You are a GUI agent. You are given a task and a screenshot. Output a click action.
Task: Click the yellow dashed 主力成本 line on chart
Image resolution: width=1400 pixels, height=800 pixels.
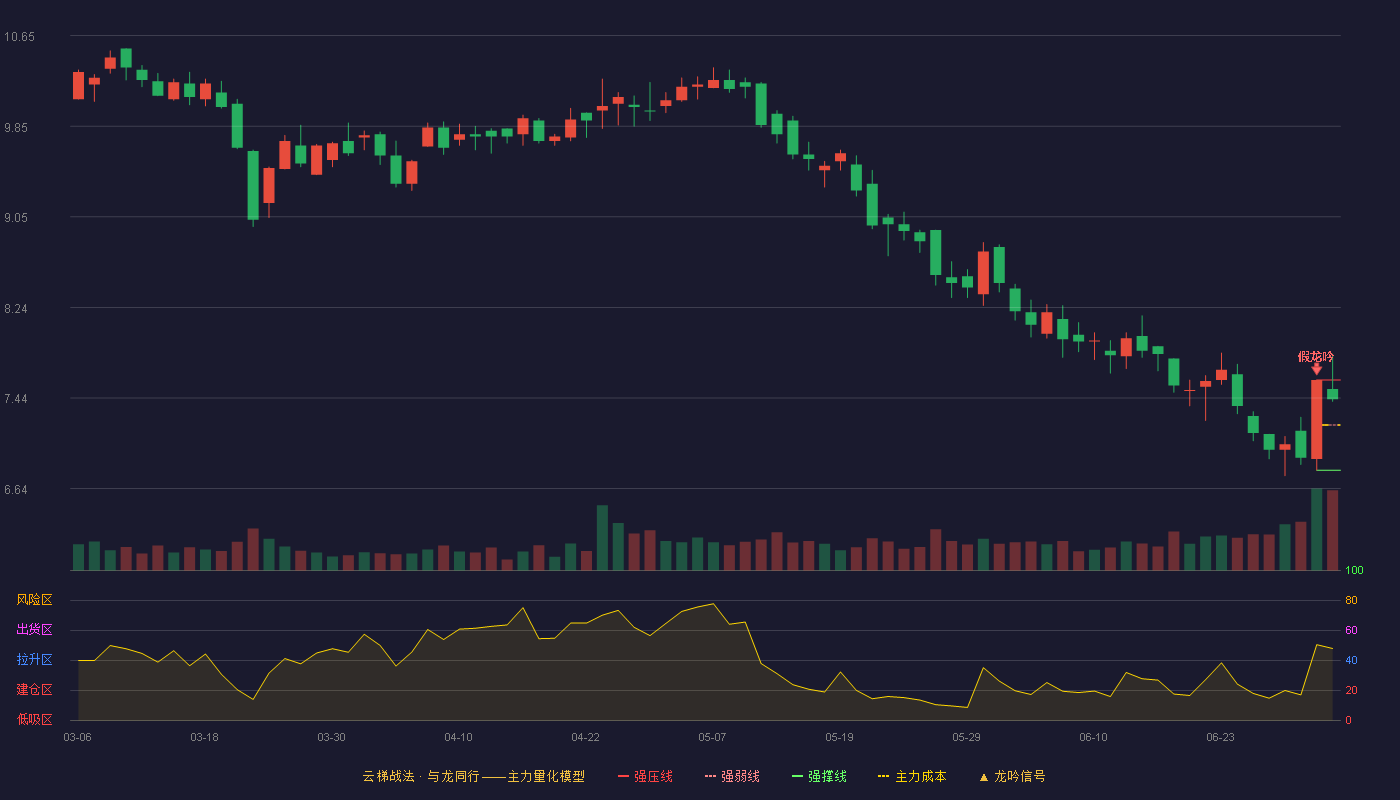point(1331,425)
